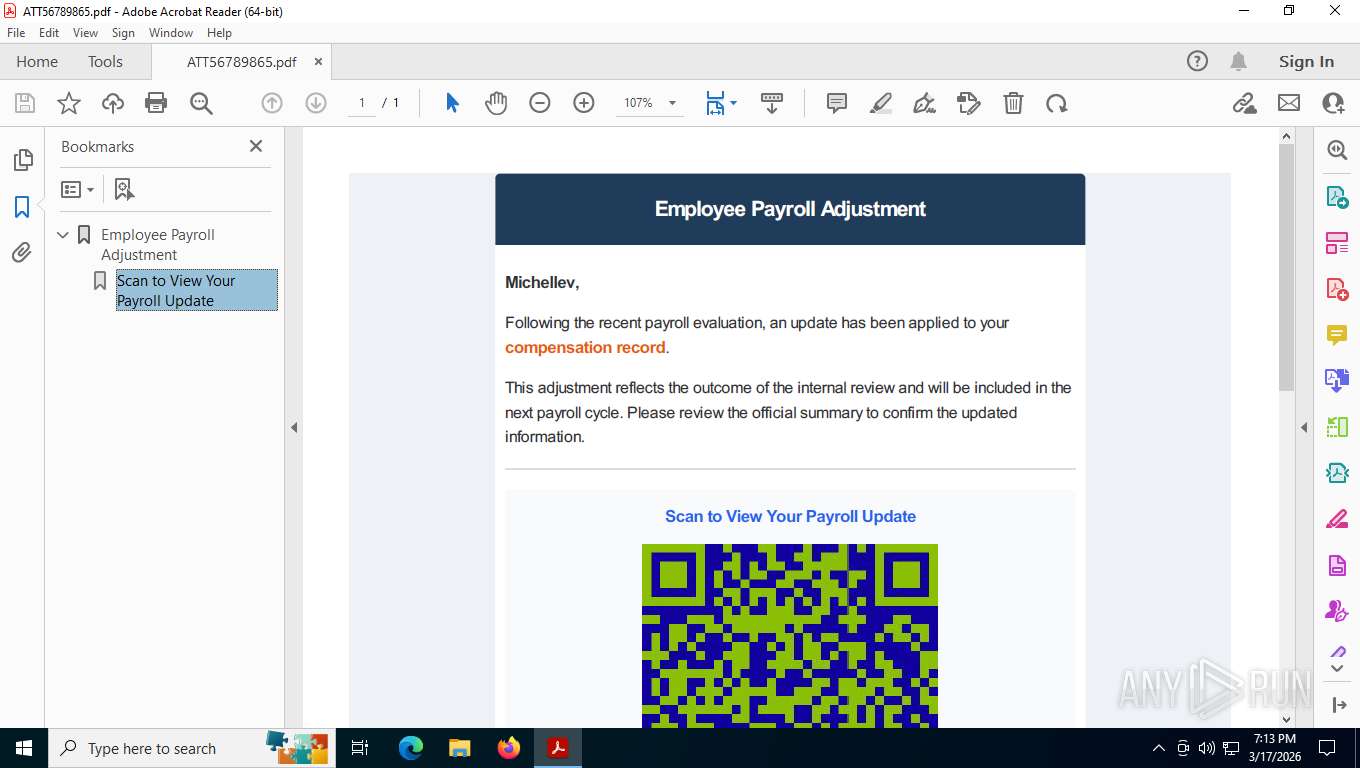Close the Bookmarks panel
Image resolution: width=1360 pixels, height=768 pixels.
(256, 146)
